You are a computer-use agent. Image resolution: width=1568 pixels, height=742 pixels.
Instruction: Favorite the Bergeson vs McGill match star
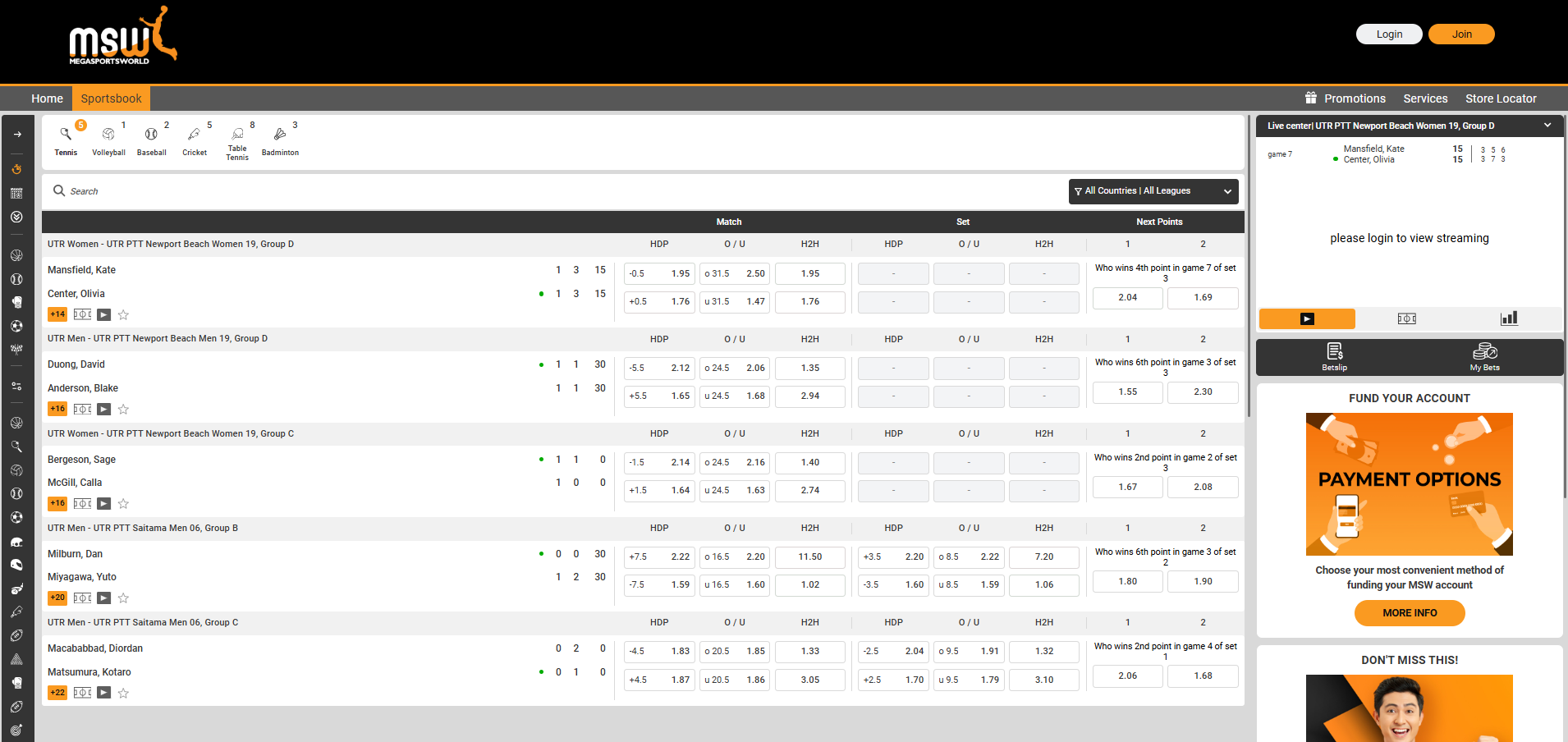123,503
